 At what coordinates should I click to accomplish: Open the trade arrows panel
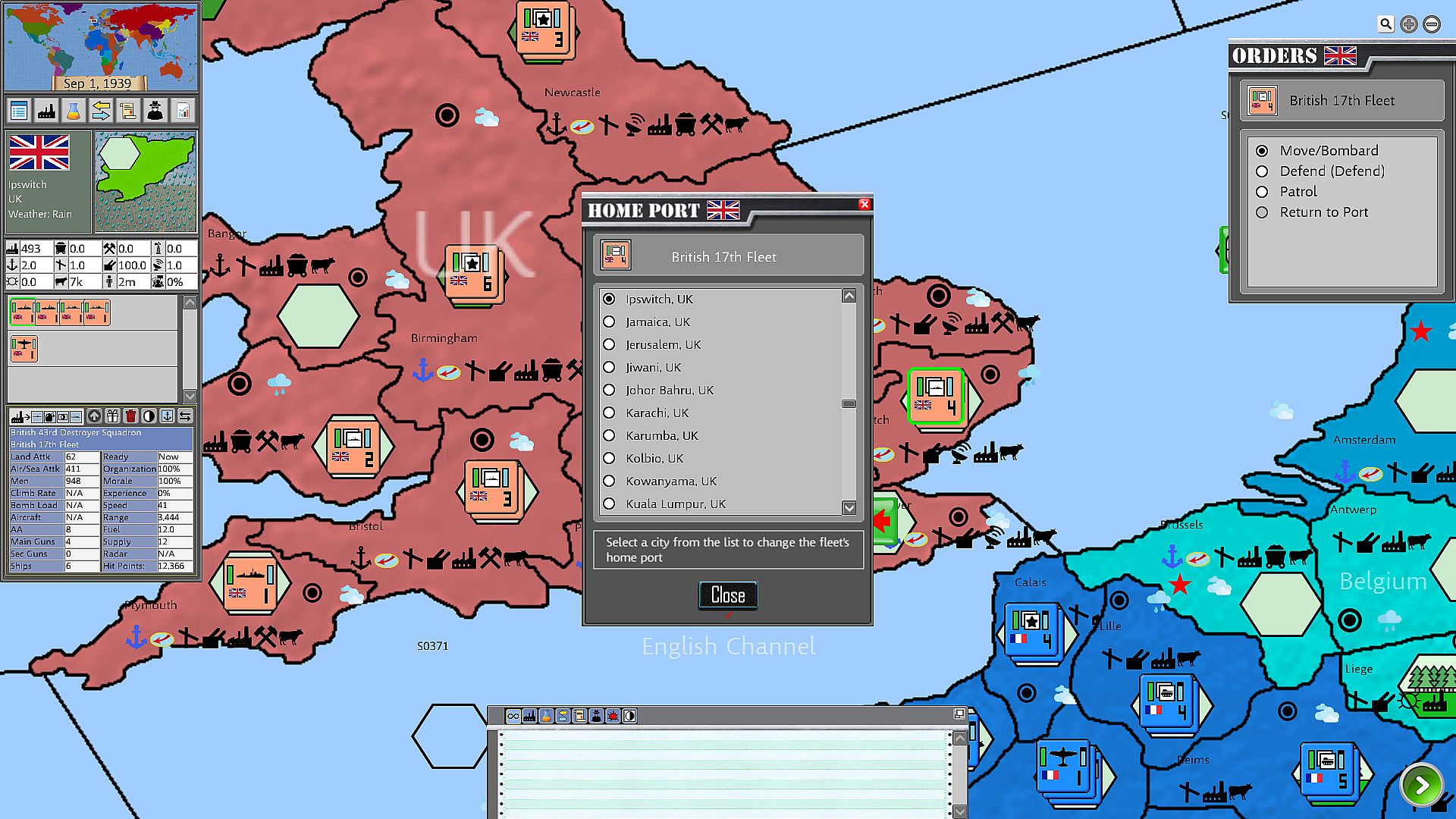click(x=101, y=111)
